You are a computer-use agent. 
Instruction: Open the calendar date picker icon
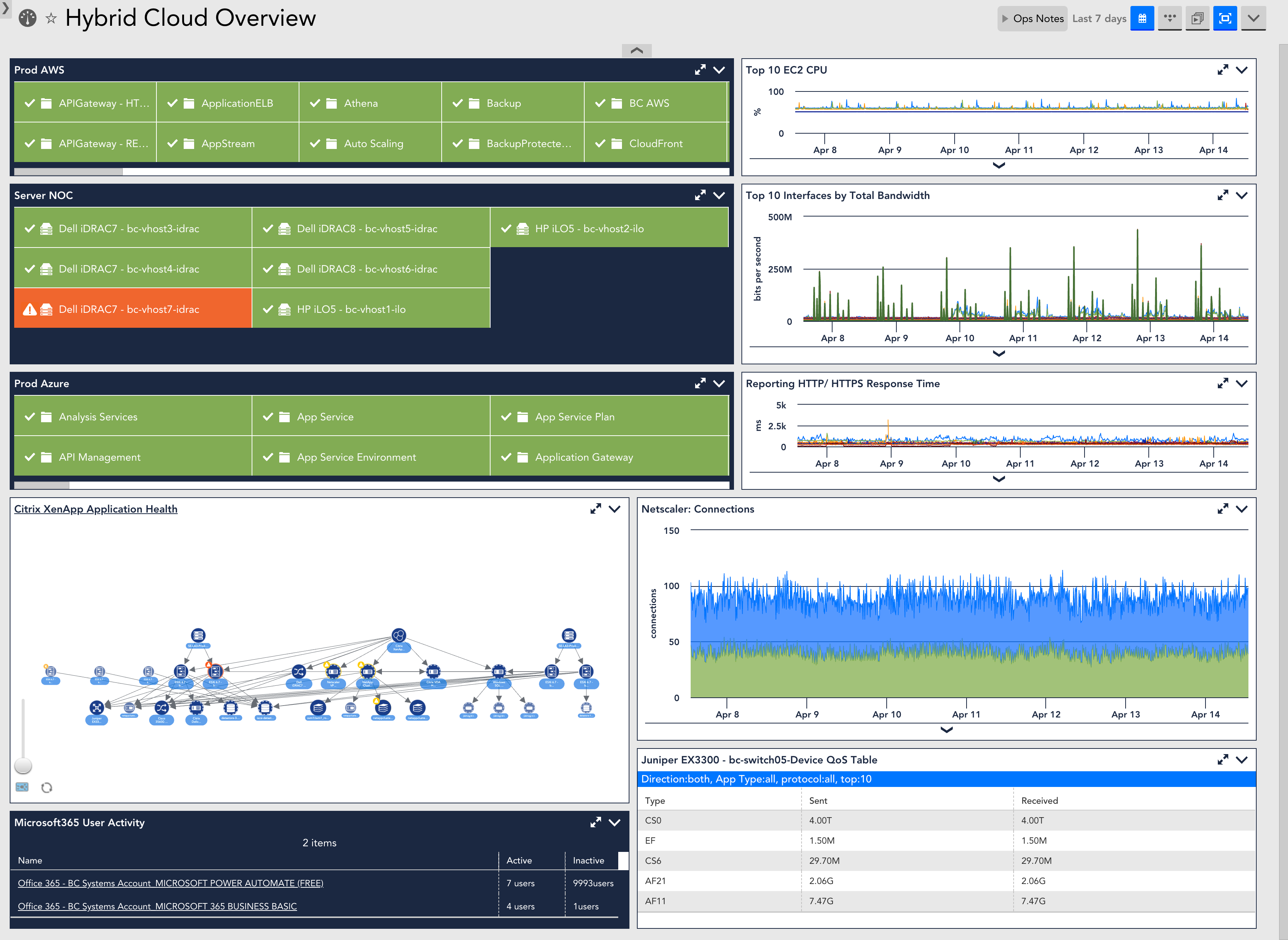click(x=1142, y=18)
